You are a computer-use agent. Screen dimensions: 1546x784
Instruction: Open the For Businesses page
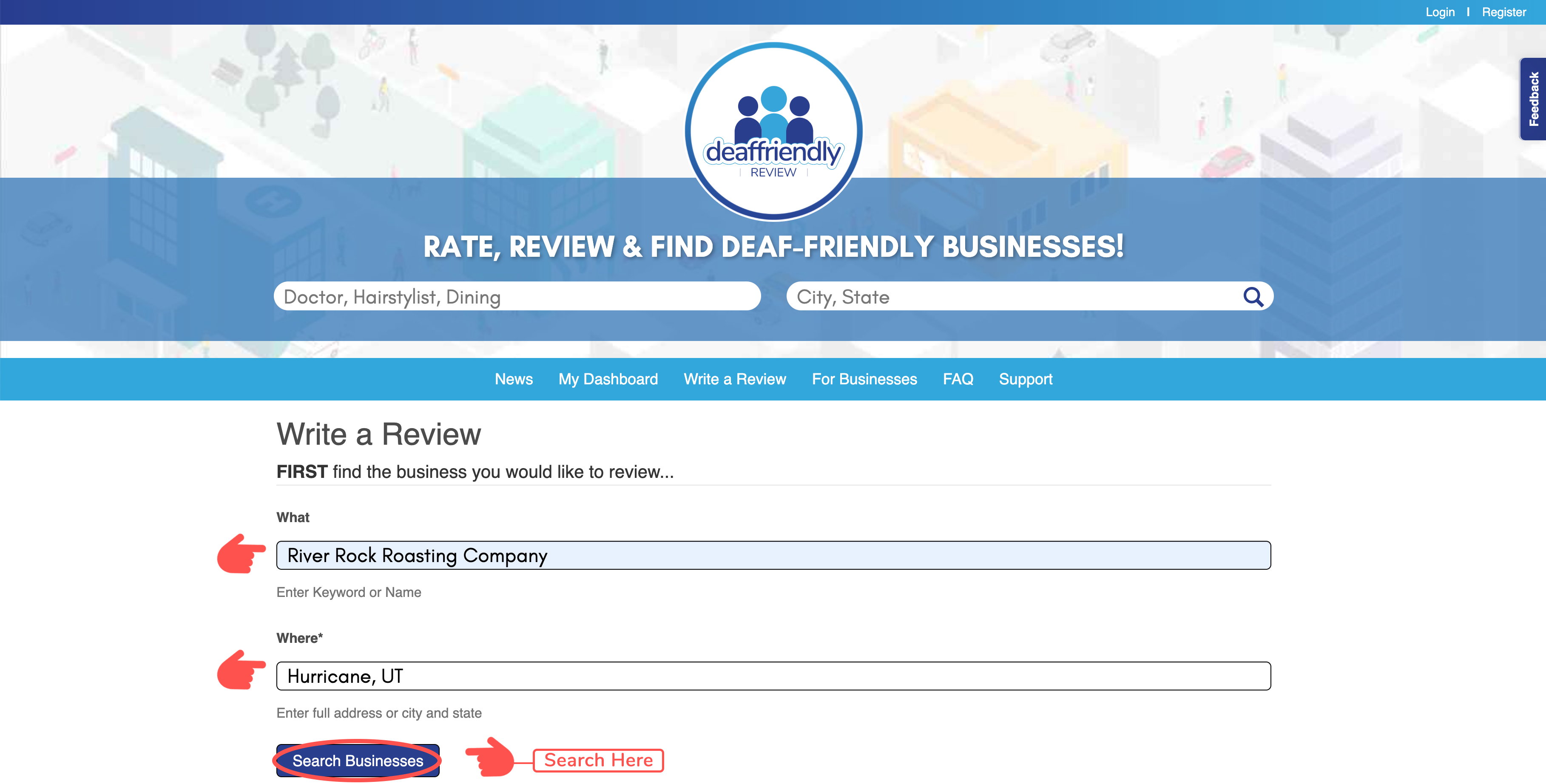click(864, 379)
